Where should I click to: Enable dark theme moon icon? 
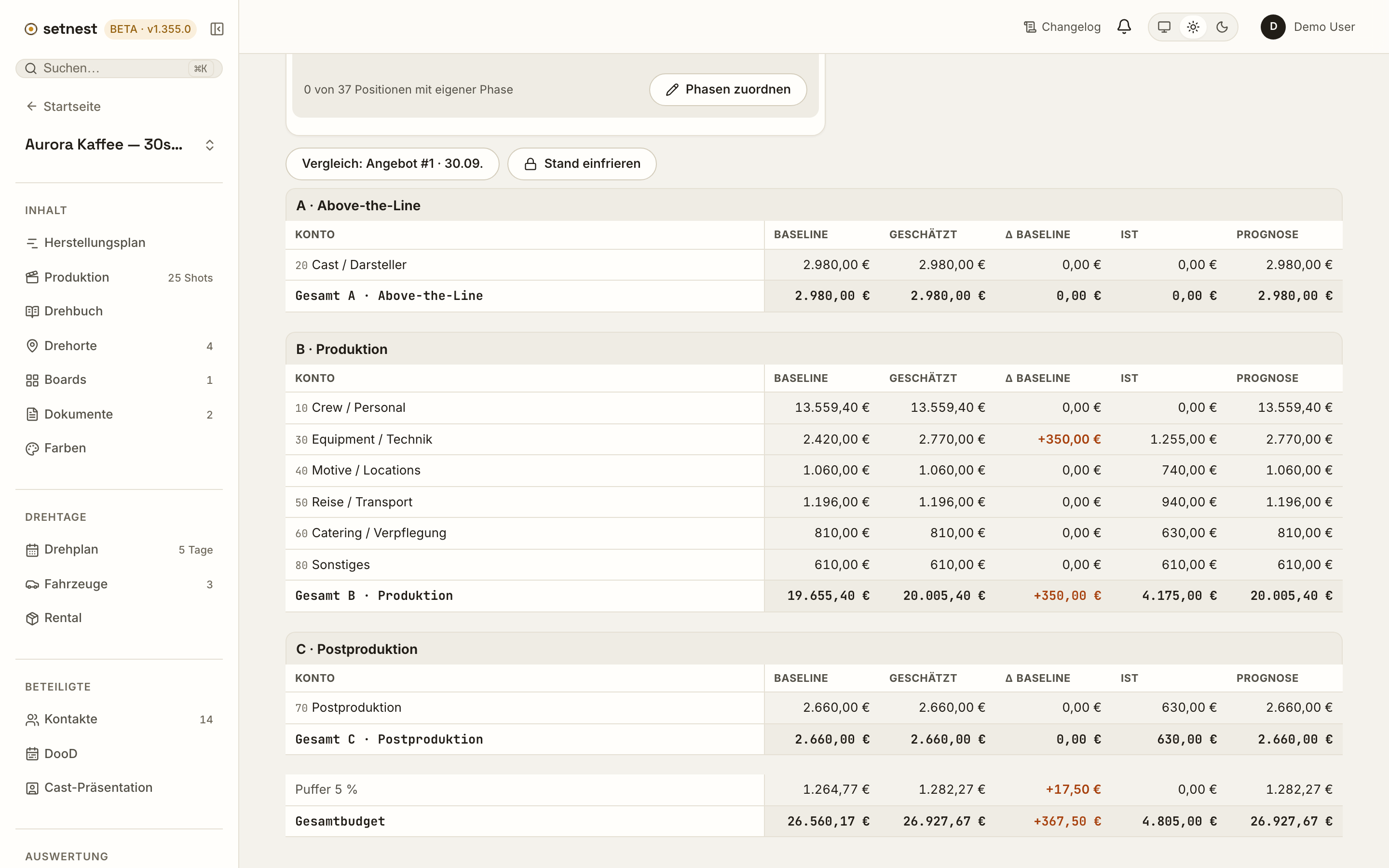(1222, 27)
